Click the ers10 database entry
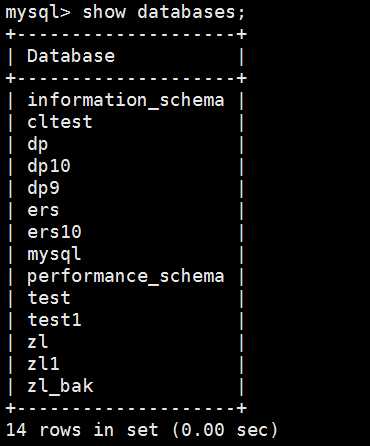Viewport: 370px width, 446px height. tap(54, 232)
